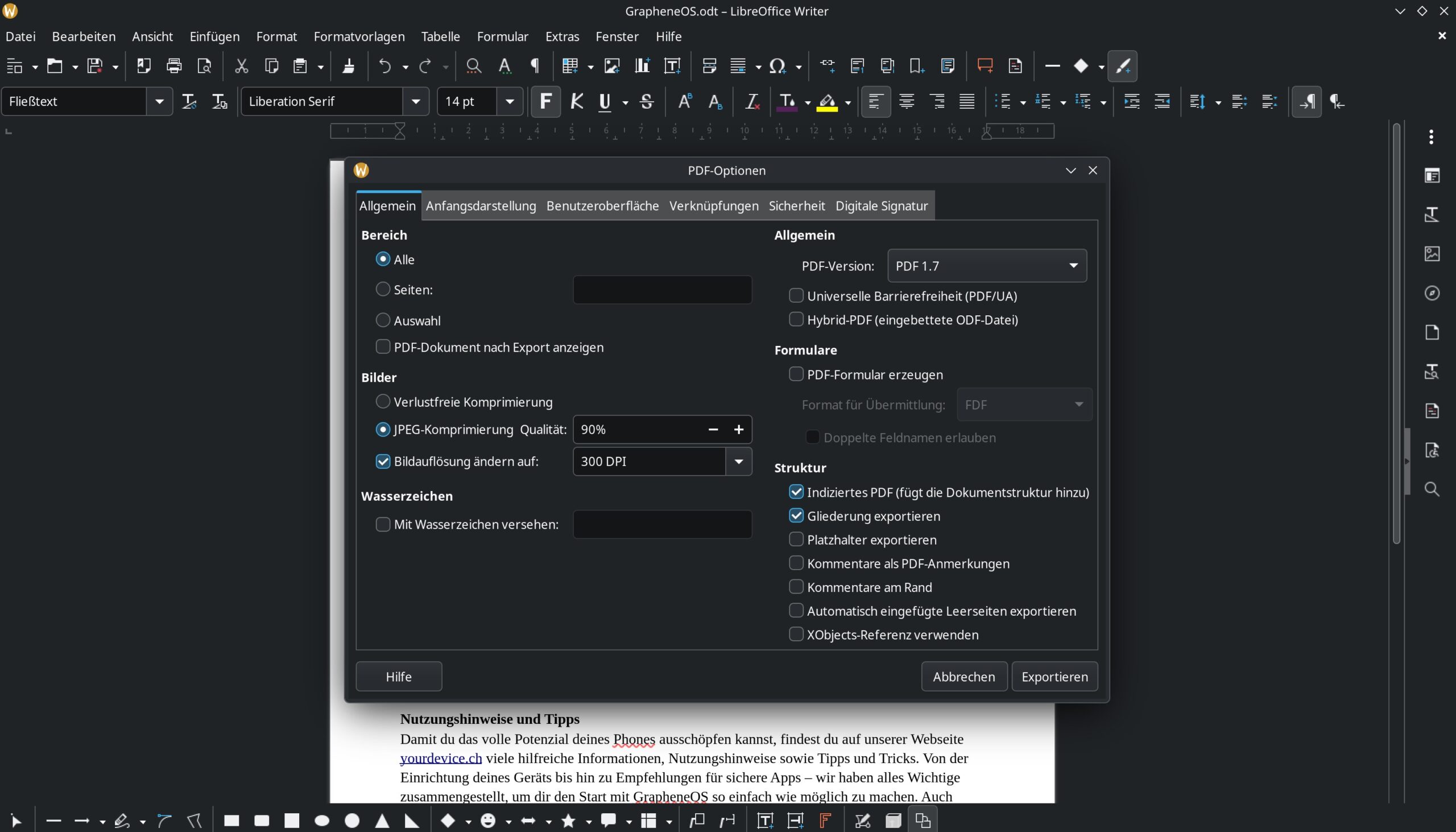Screen dimensions: 1456x832
Task: Switch to the Sicherheit tab
Action: tap(796, 205)
